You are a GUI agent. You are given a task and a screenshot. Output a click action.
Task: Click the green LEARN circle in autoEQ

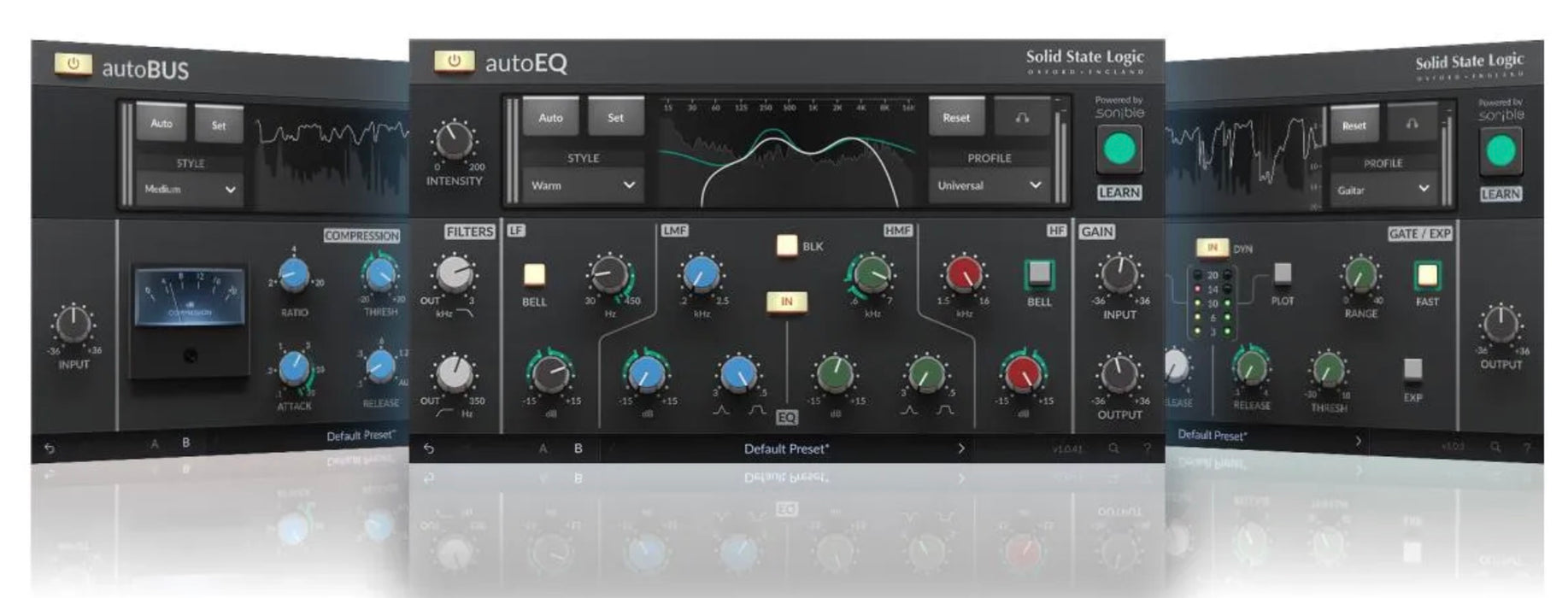(1119, 149)
